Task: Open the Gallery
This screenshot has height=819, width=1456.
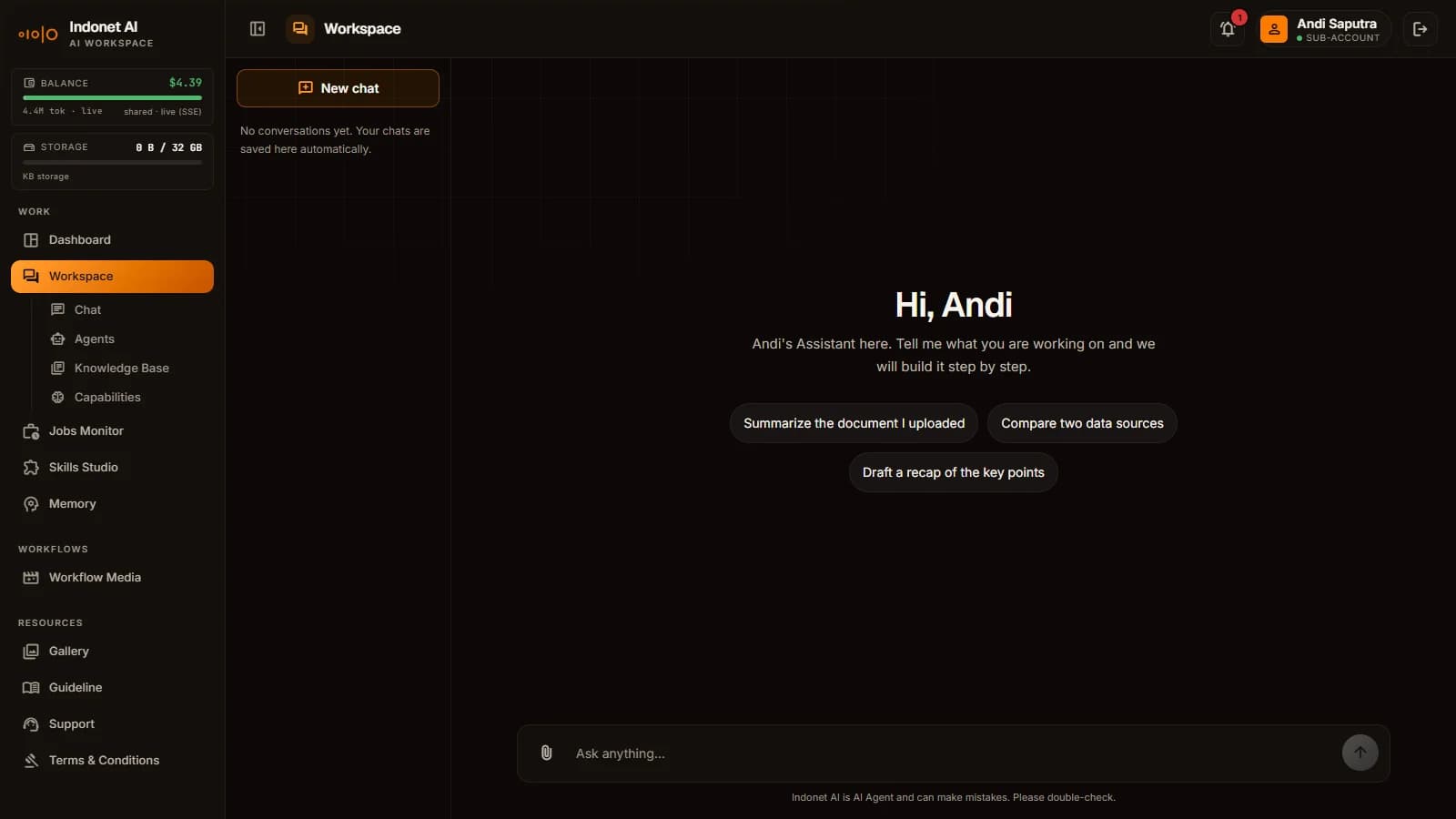Action: (x=112, y=652)
